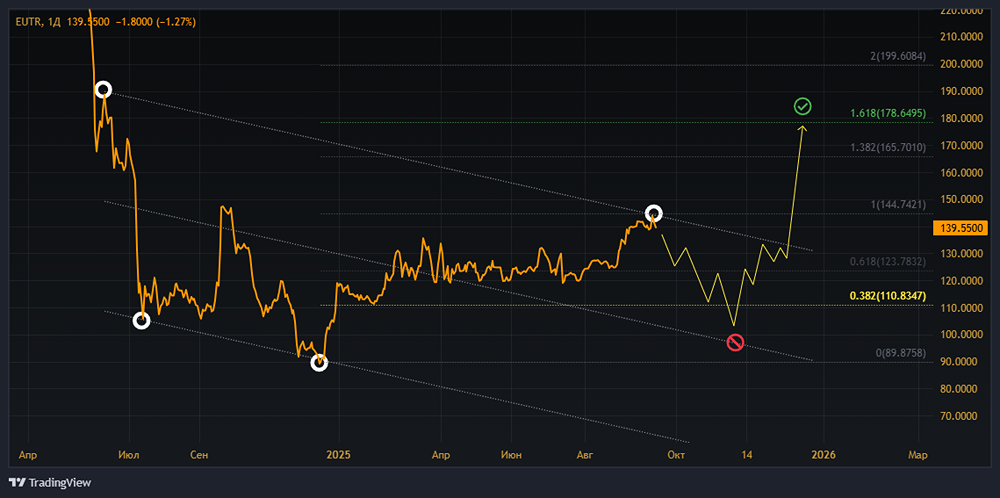The width and height of the screenshot is (1000, 498).
Task: Select the 0(89.8758) Fibonacci label
Action: click(899, 352)
